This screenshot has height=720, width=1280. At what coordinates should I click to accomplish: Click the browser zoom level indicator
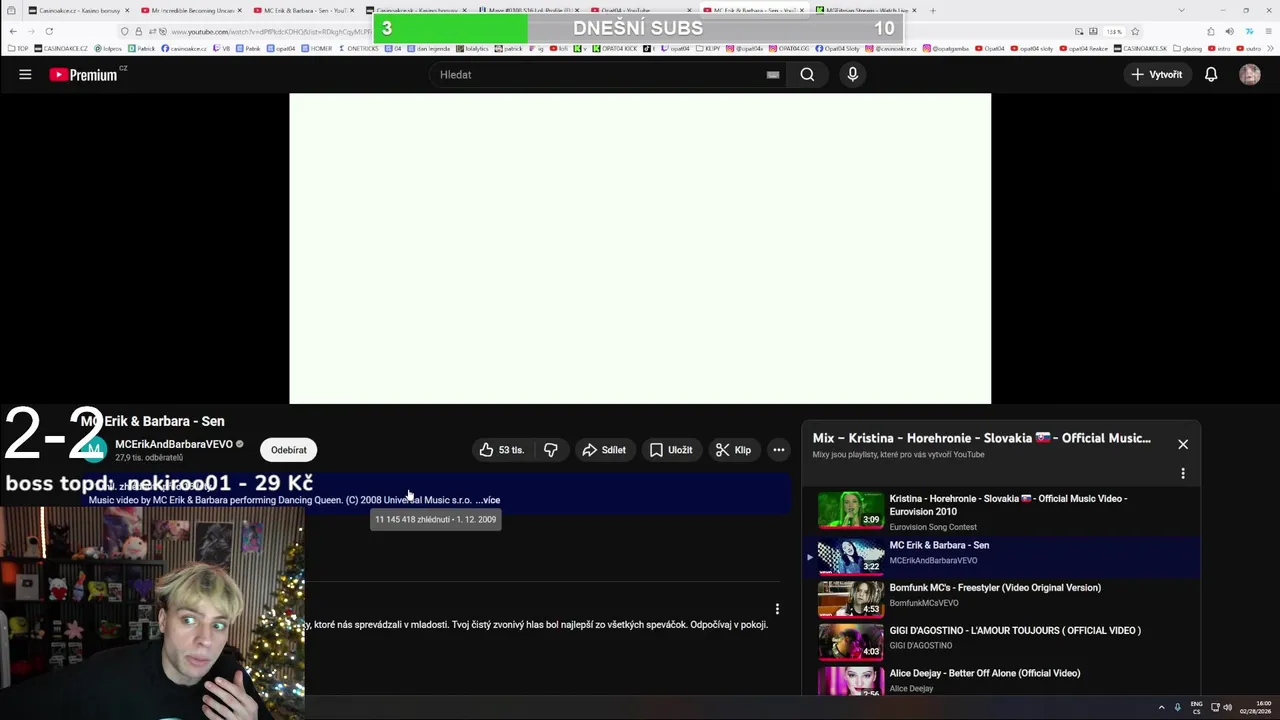(1114, 31)
